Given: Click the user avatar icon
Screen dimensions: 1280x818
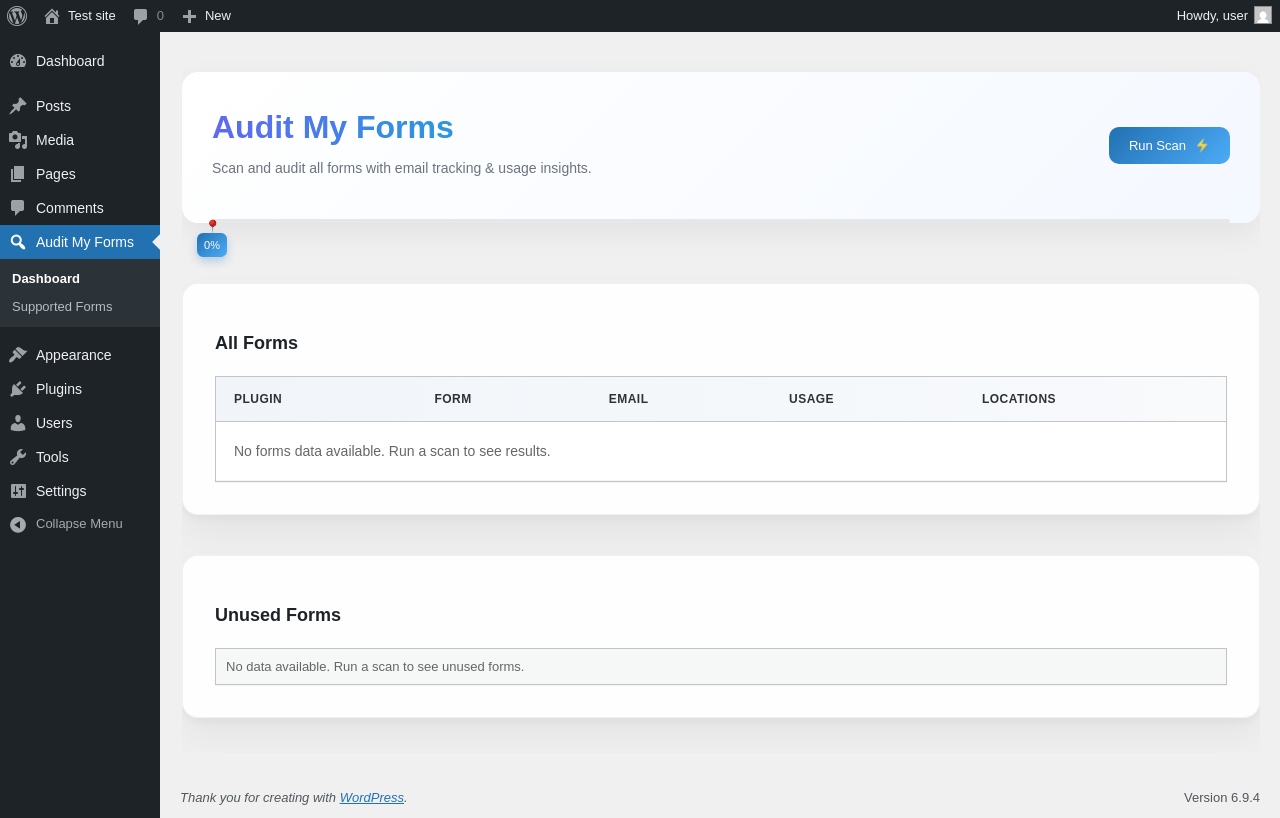Looking at the screenshot, I should pos(1263,15).
